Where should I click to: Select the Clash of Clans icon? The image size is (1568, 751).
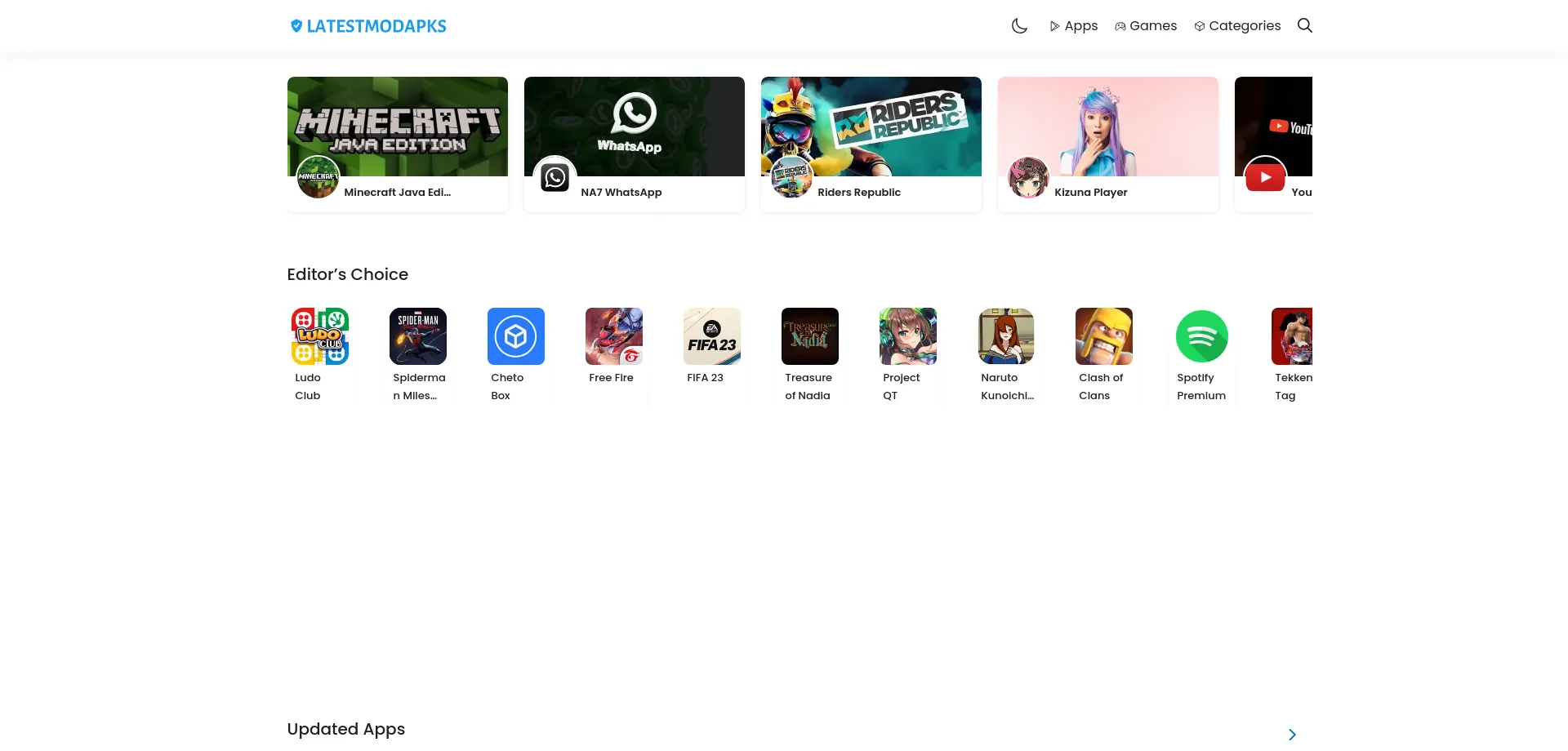[1104, 336]
